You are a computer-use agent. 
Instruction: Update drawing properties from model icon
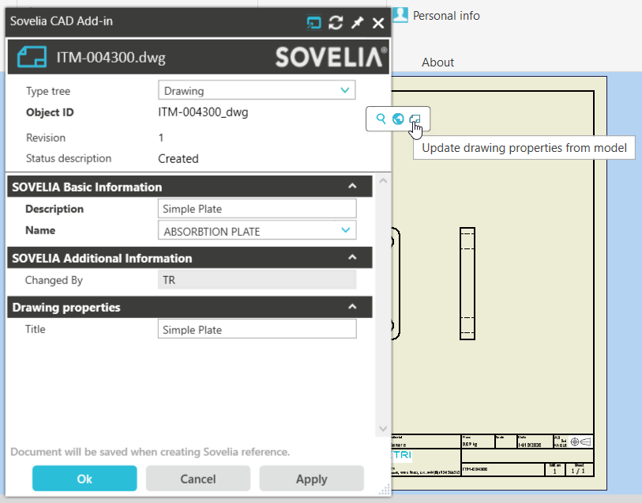point(415,119)
